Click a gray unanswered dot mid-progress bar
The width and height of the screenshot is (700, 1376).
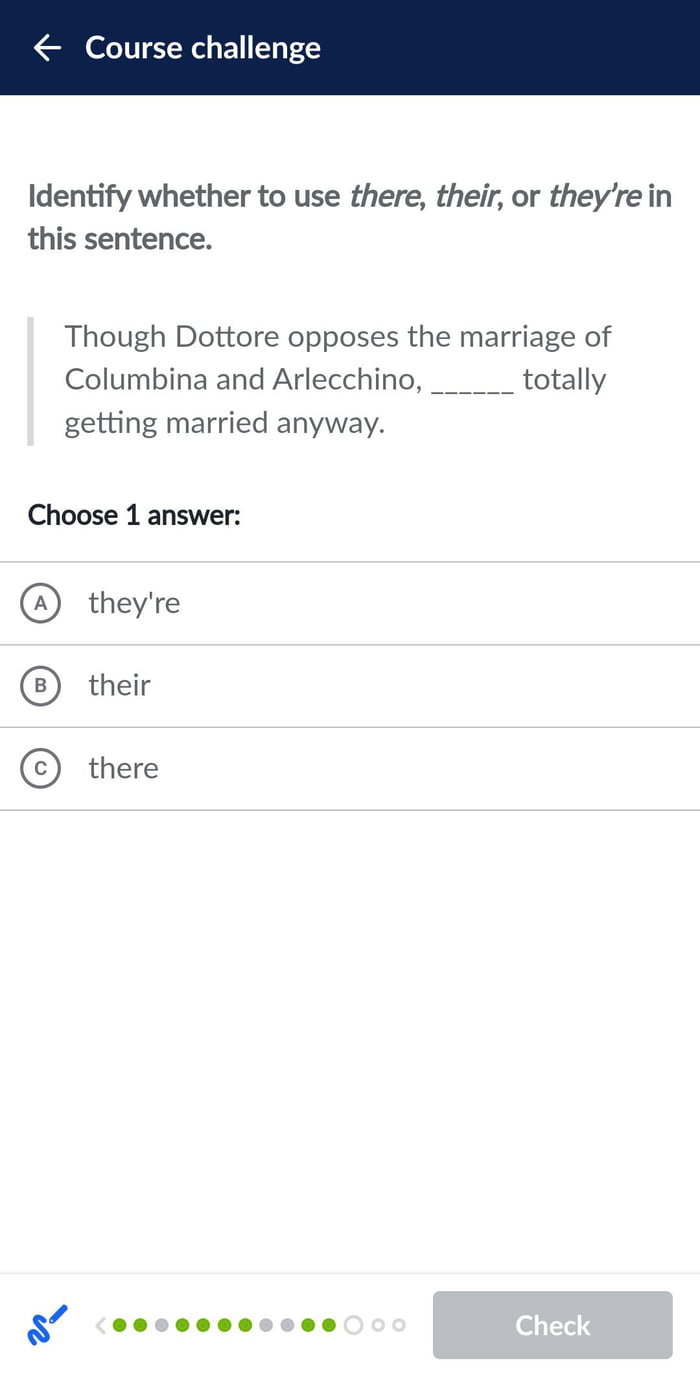[266, 1324]
